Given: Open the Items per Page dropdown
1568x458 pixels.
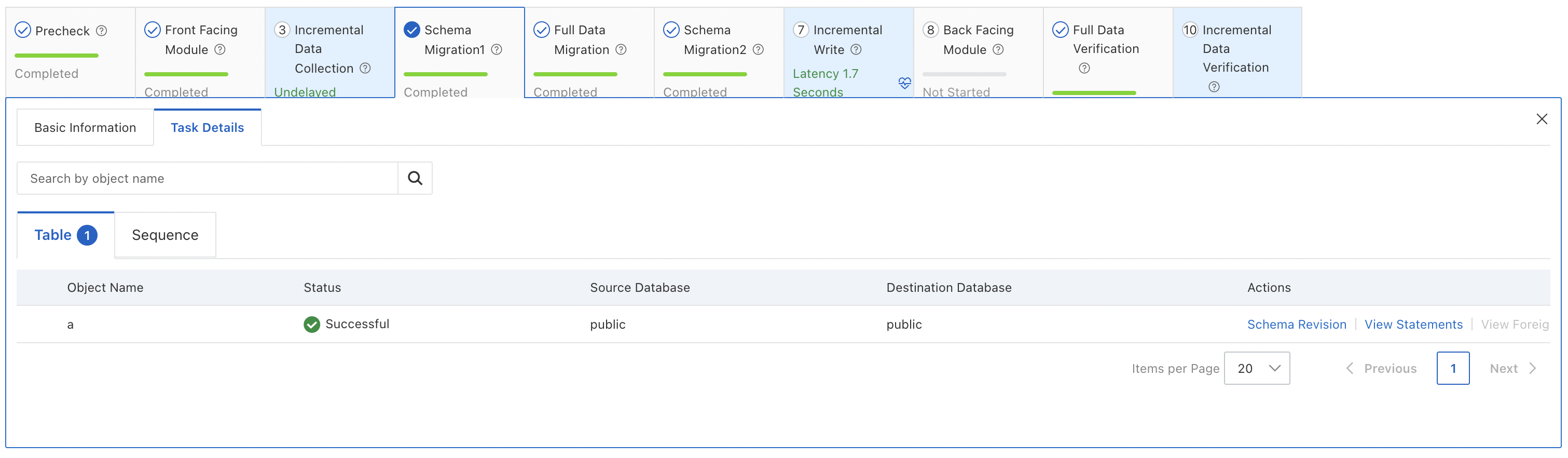Looking at the screenshot, I should pos(1256,368).
